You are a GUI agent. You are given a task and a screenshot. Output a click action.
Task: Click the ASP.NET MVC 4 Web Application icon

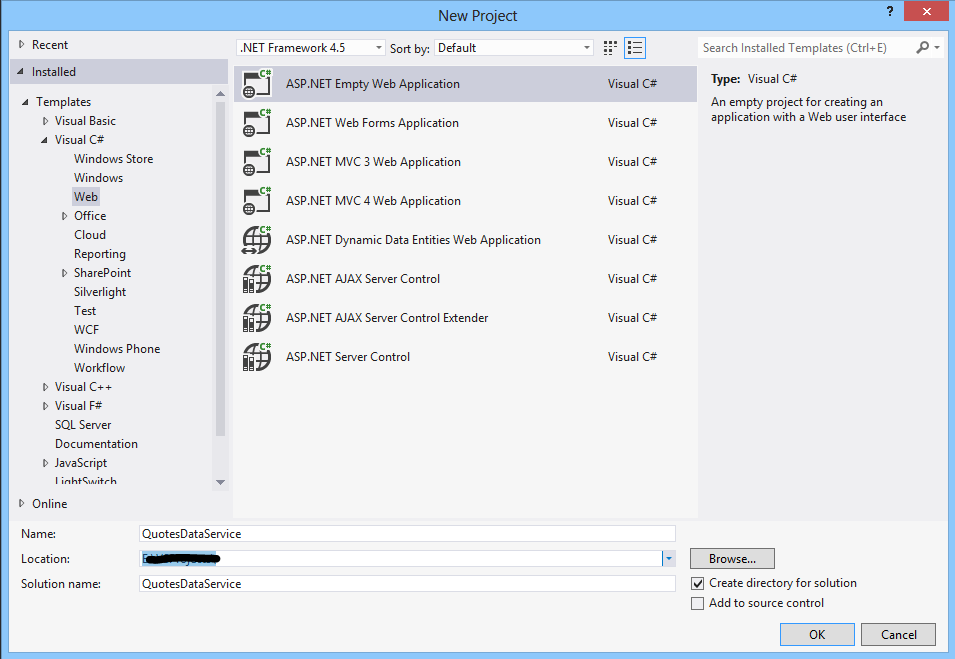click(256, 201)
